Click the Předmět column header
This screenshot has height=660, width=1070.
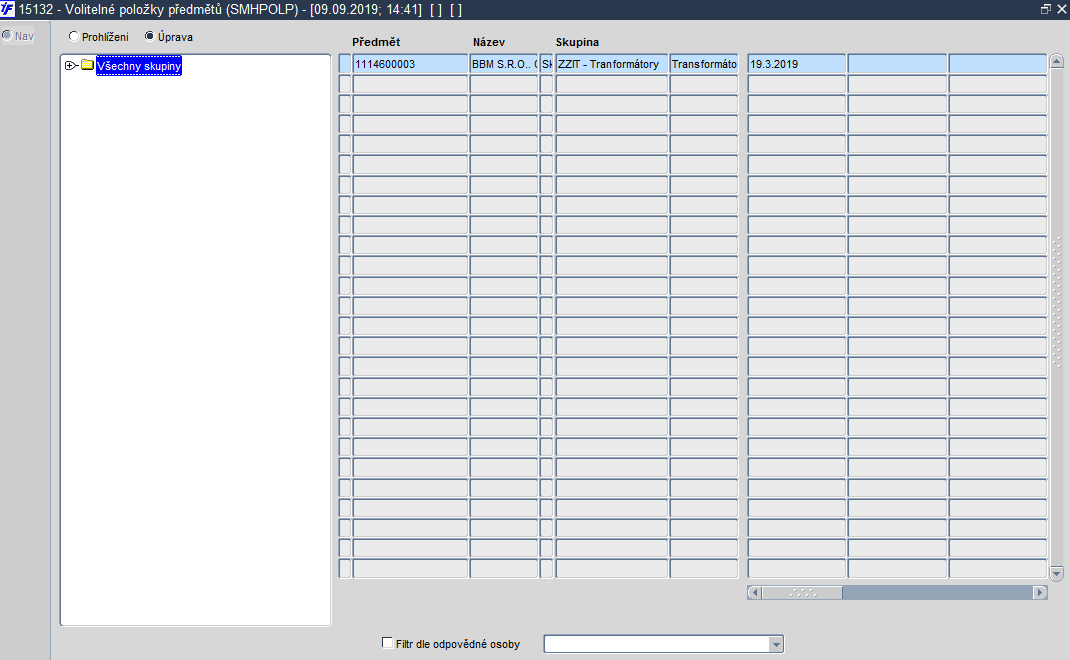[376, 42]
